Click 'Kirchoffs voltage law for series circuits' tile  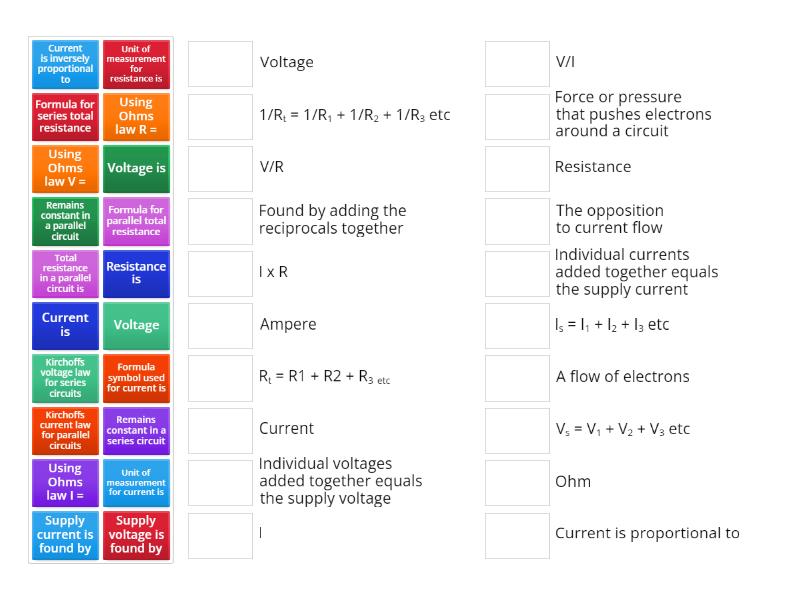(x=65, y=377)
